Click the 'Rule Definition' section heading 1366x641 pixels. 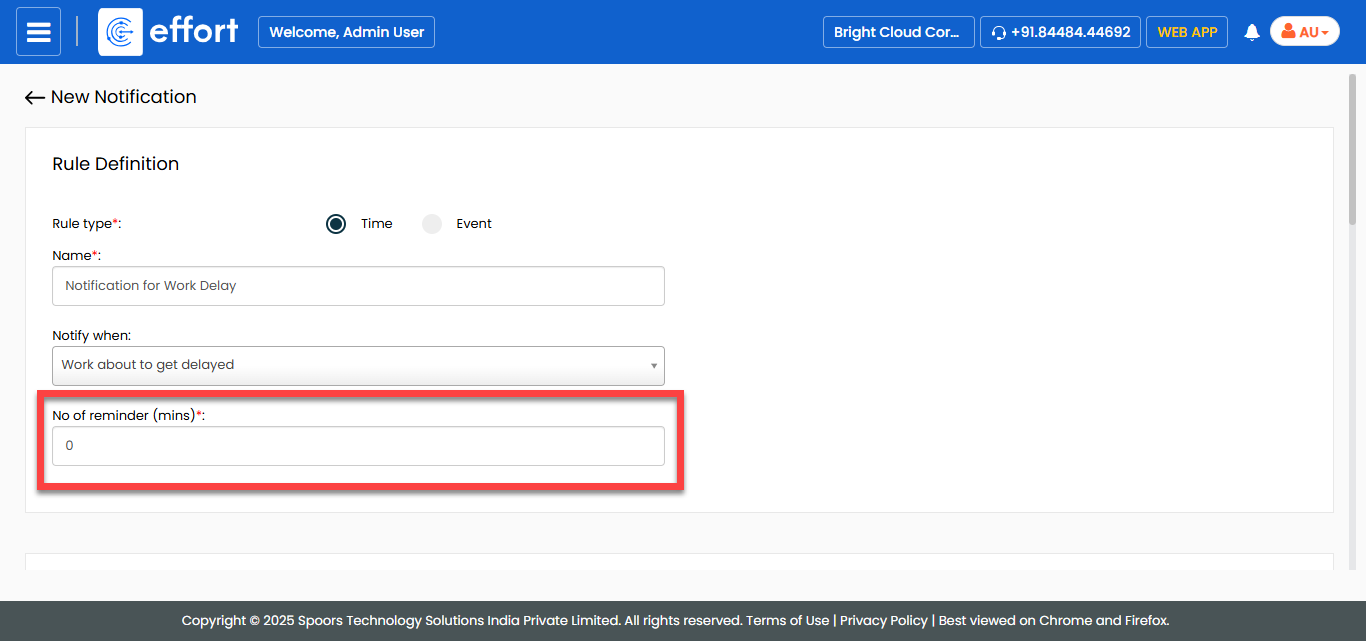(115, 164)
